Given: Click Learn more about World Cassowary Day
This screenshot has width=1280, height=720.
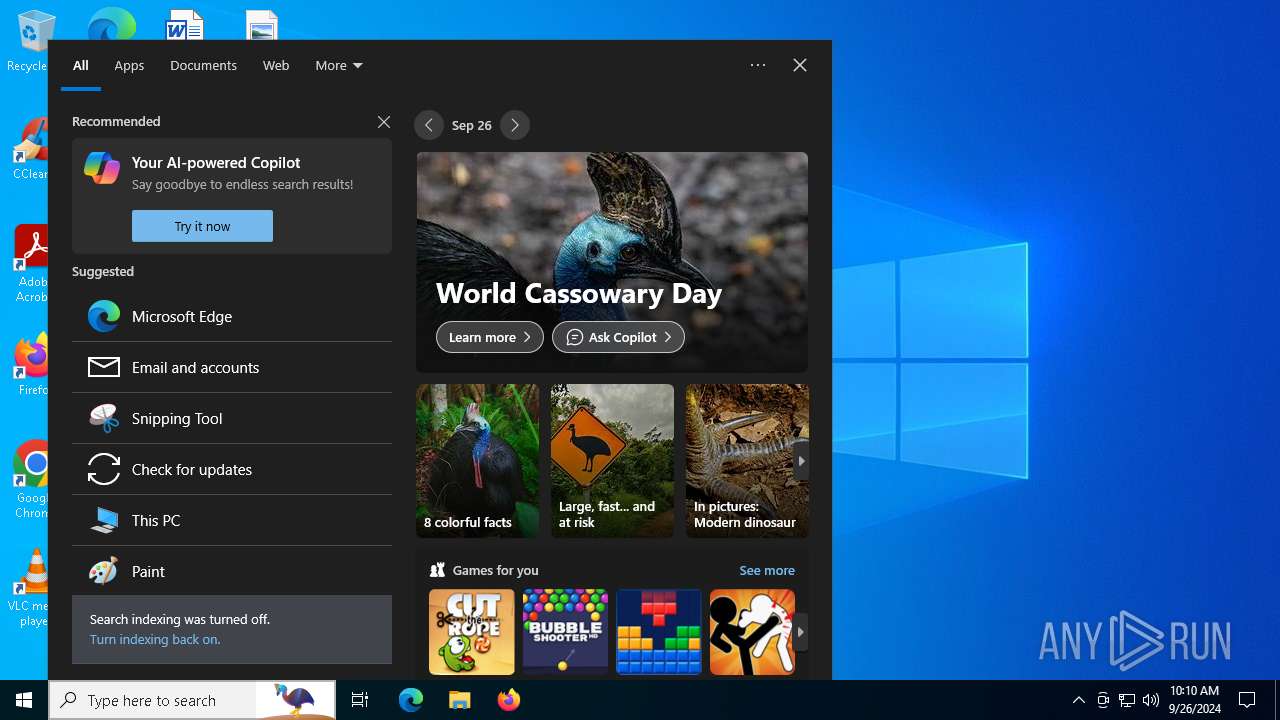Looking at the screenshot, I should click(490, 337).
